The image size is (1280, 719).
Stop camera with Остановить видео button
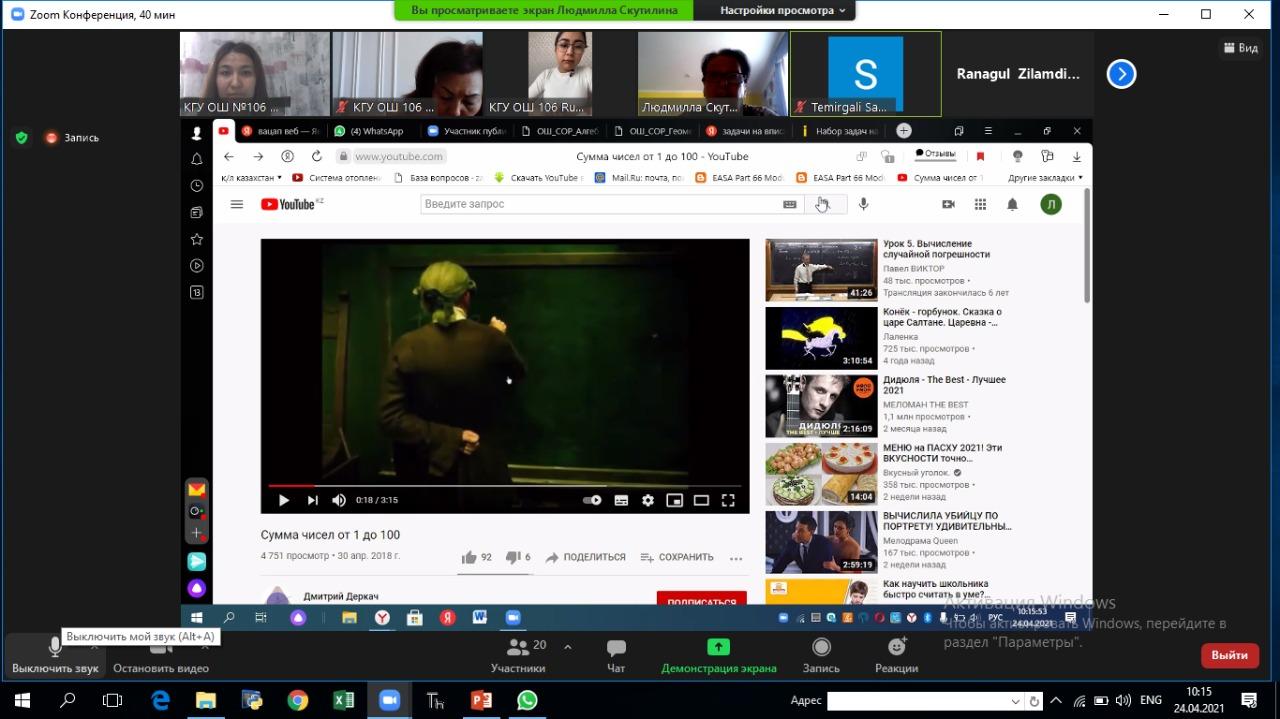161,656
